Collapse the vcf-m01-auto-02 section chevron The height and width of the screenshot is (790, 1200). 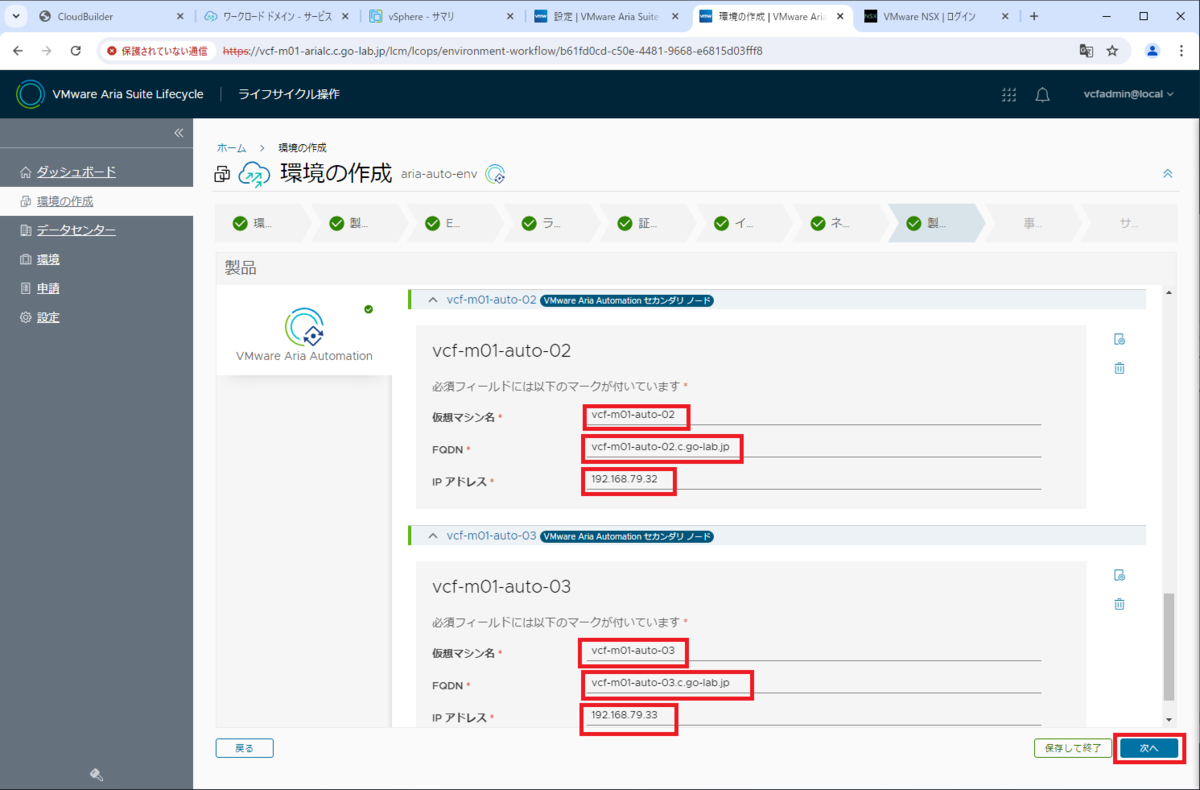click(x=433, y=299)
